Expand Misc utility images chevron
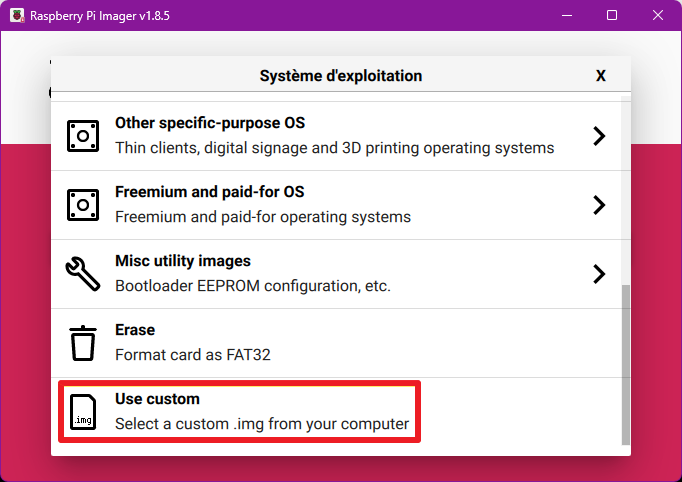 [599, 274]
